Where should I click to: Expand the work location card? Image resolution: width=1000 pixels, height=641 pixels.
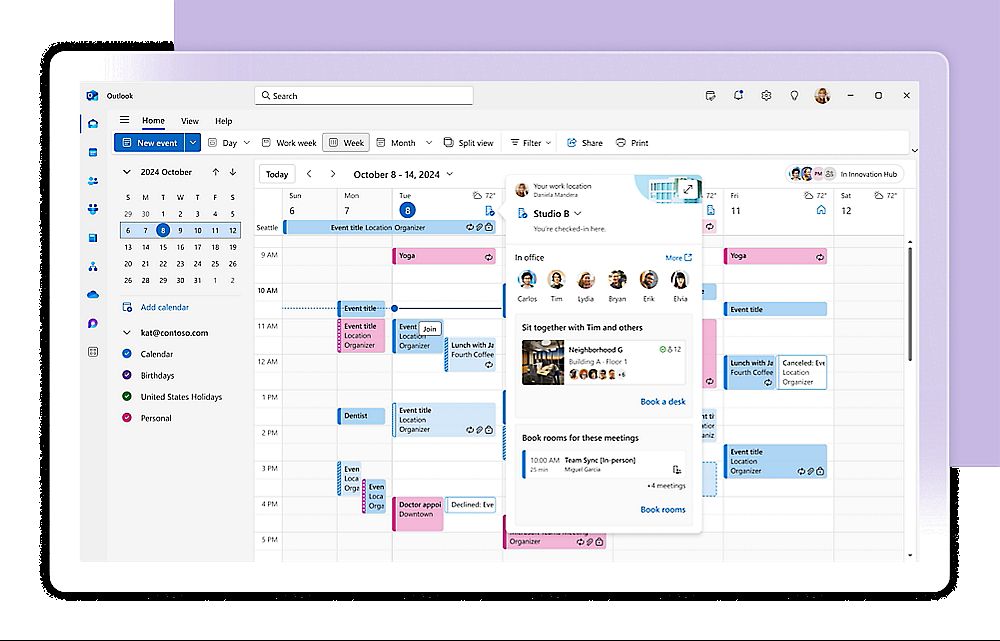click(688, 189)
